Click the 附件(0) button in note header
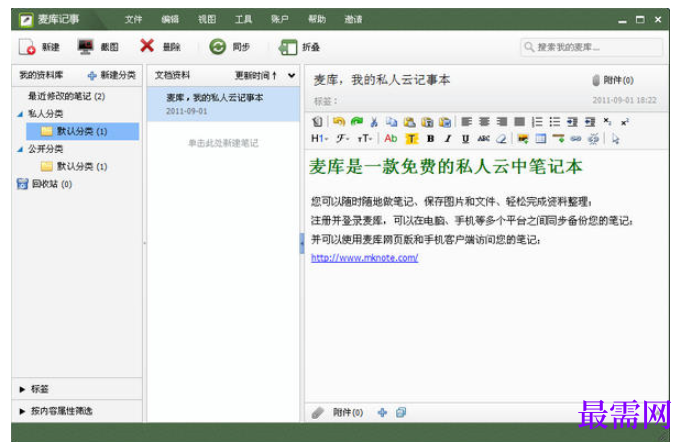The image size is (690, 446). click(x=613, y=80)
